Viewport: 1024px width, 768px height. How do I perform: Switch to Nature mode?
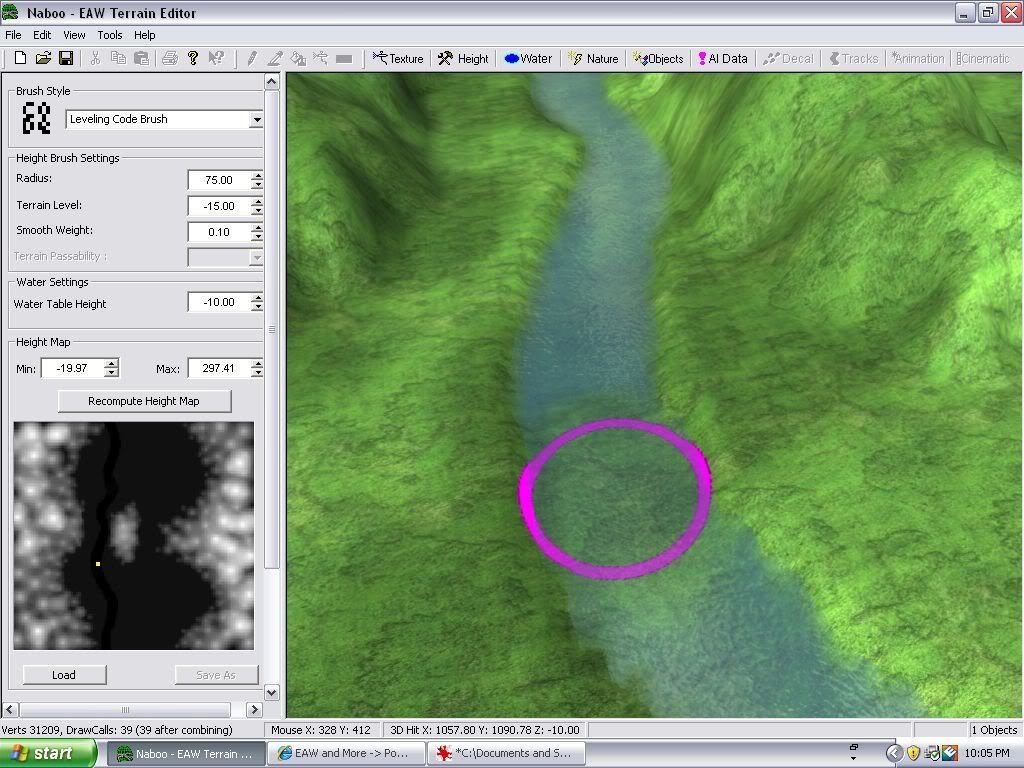click(x=593, y=59)
